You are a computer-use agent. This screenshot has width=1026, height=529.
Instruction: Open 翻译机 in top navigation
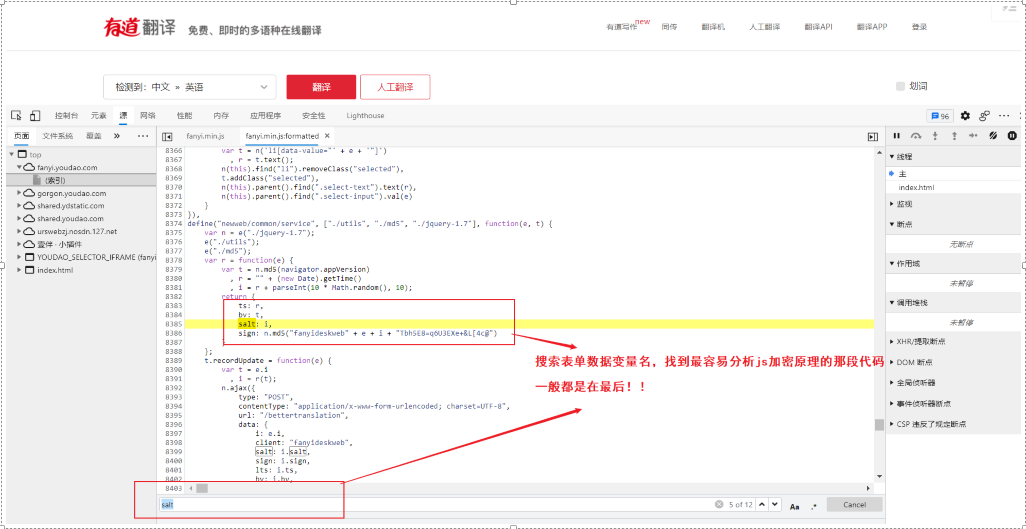(x=713, y=27)
